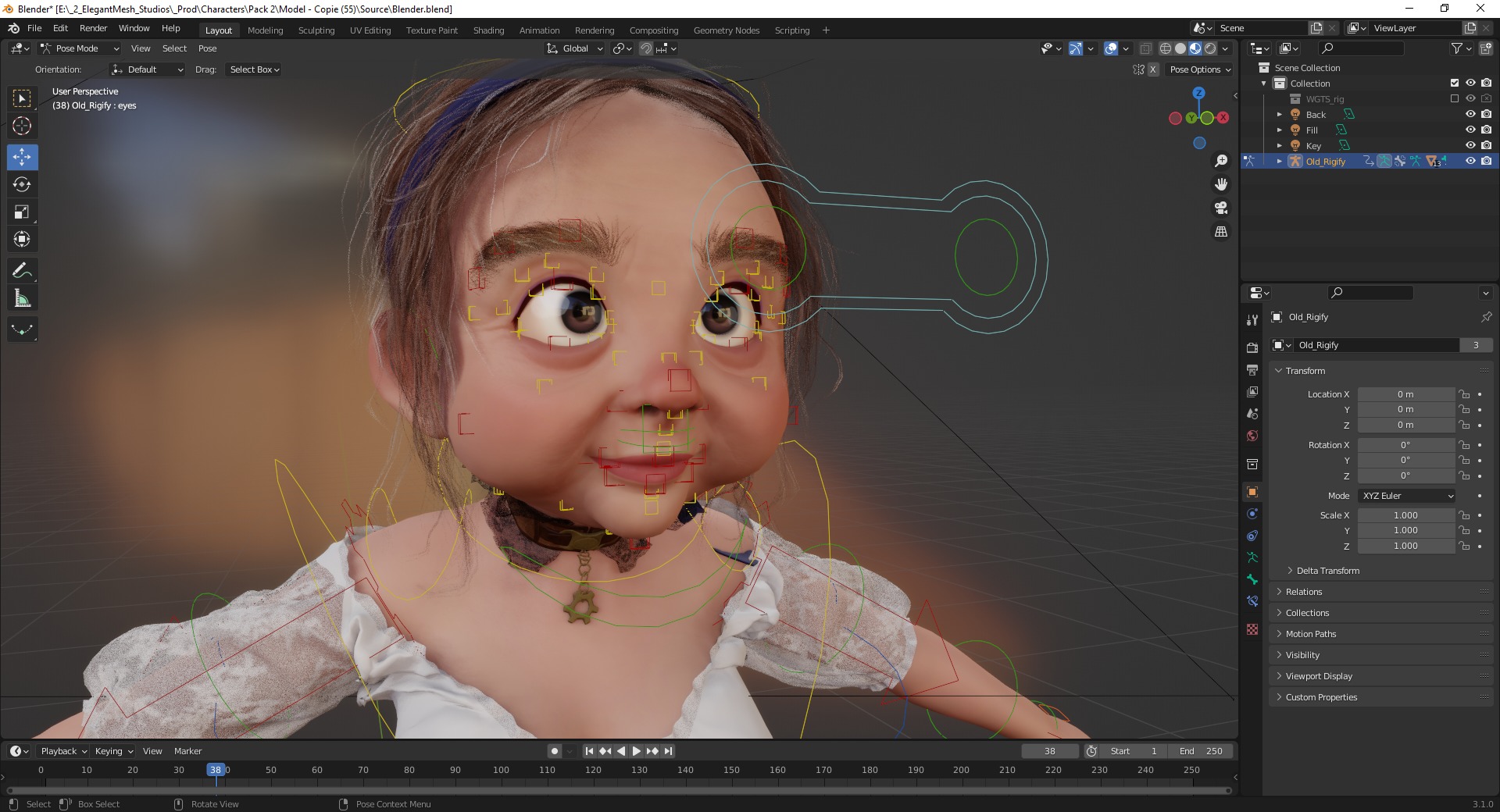The height and width of the screenshot is (812, 1500).
Task: Activate the Breakdowner pose tool
Action: pyautogui.click(x=22, y=329)
